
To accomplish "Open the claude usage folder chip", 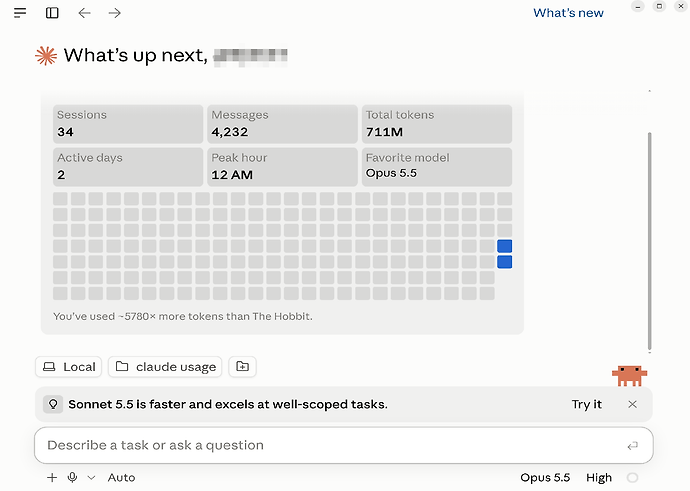I will tap(165, 366).
